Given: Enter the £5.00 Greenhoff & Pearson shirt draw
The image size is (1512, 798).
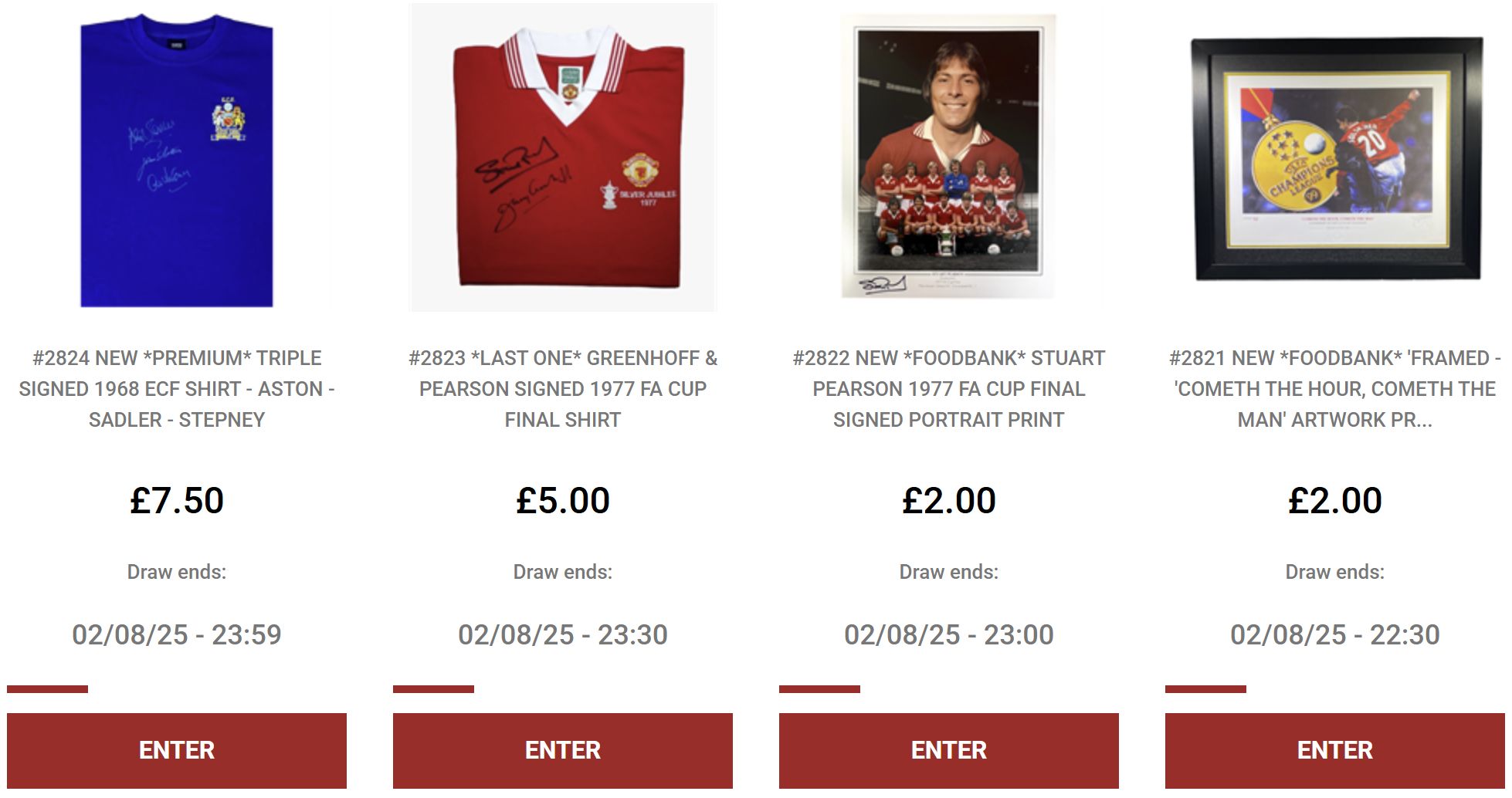Looking at the screenshot, I should pos(563,751).
